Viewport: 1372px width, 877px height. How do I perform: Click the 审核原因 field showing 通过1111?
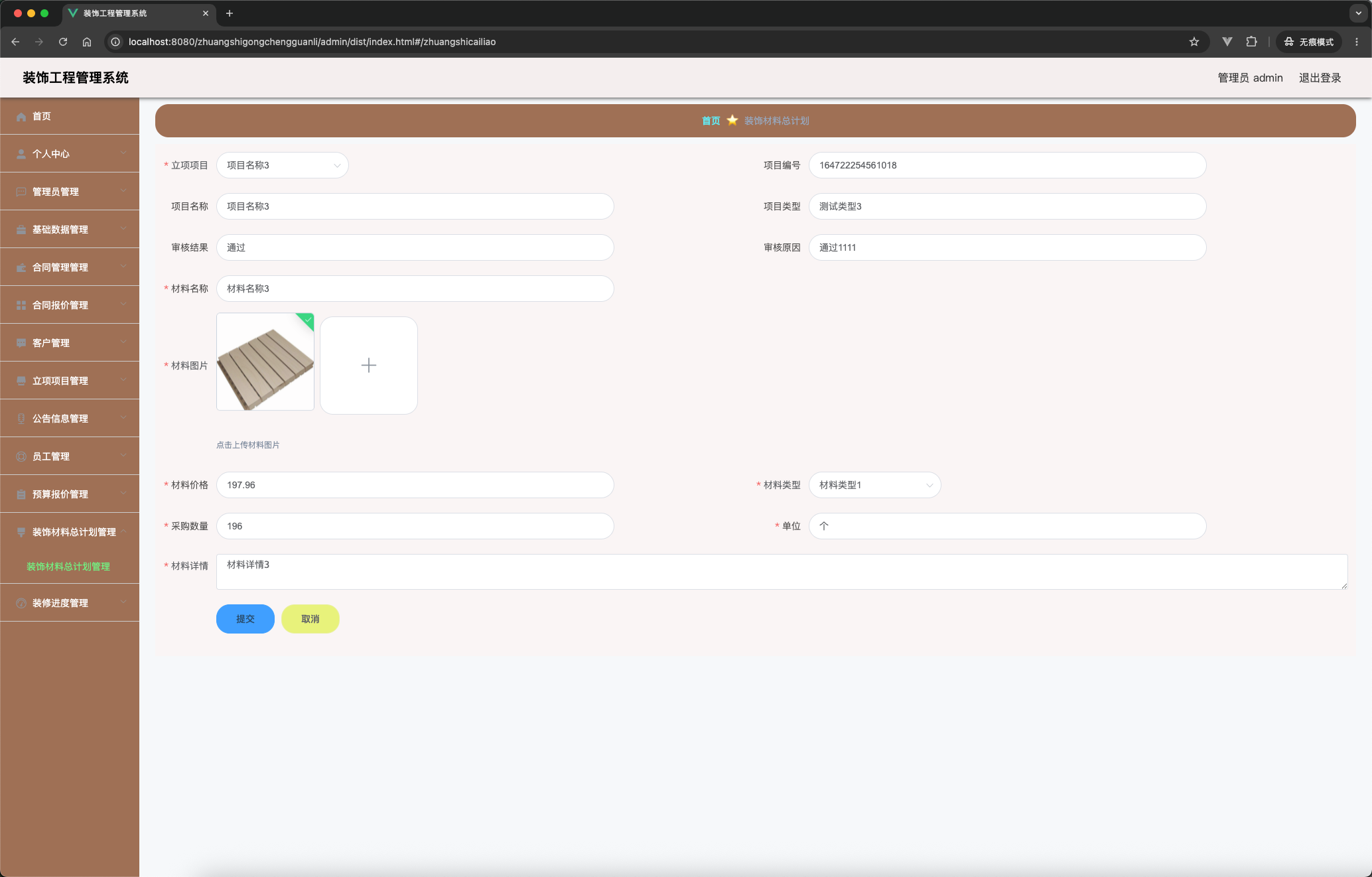coord(1008,247)
